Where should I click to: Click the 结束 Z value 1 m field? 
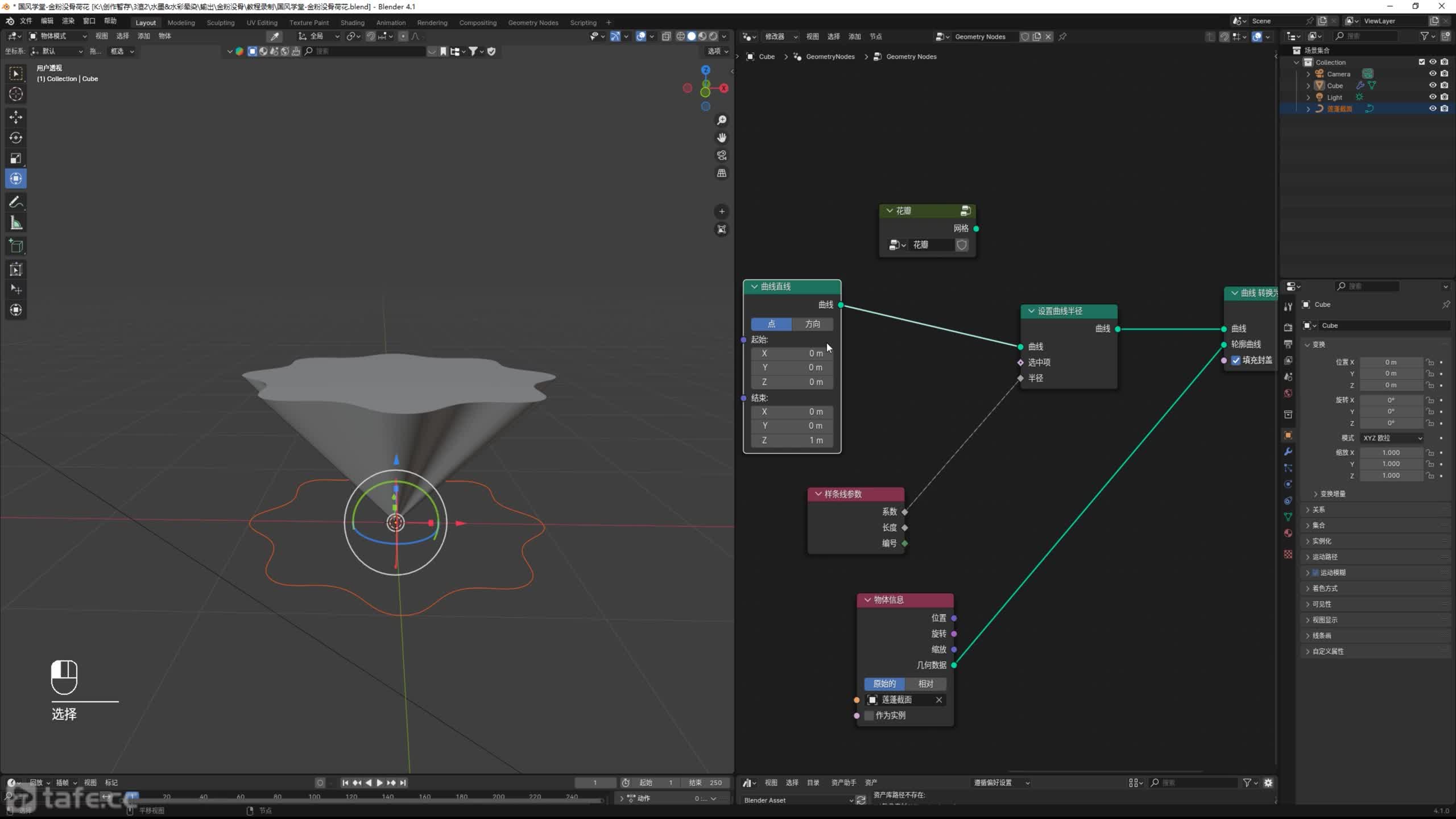point(792,440)
